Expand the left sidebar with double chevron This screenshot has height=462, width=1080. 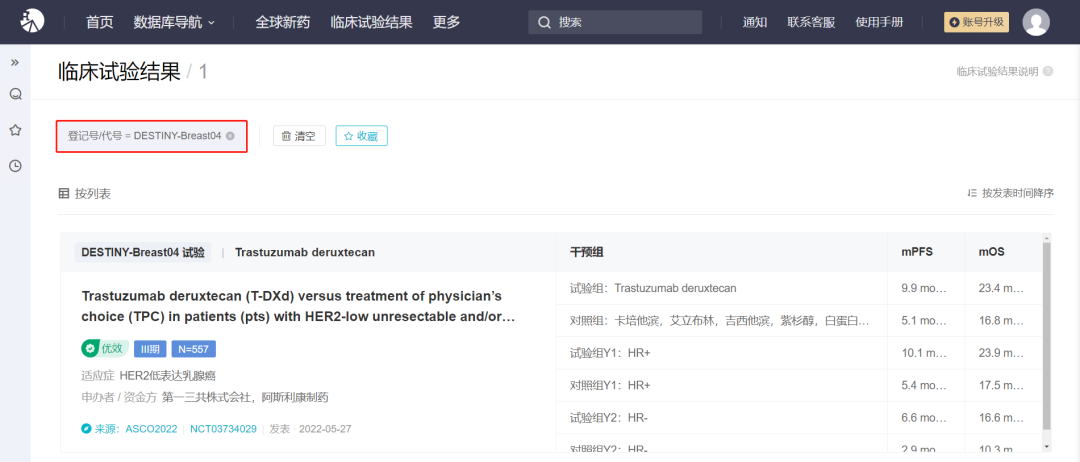[15, 63]
